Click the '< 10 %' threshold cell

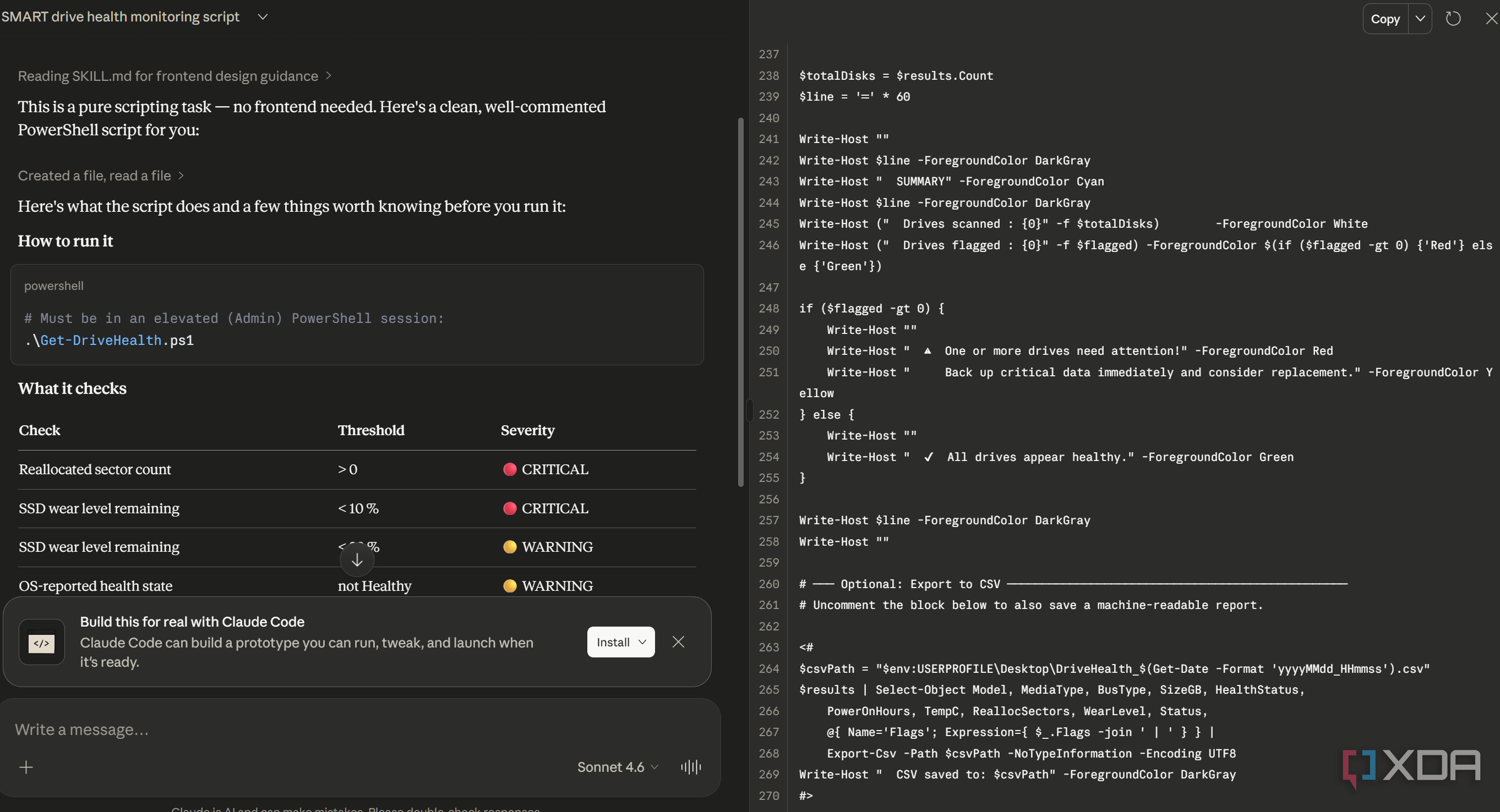pyautogui.click(x=358, y=509)
